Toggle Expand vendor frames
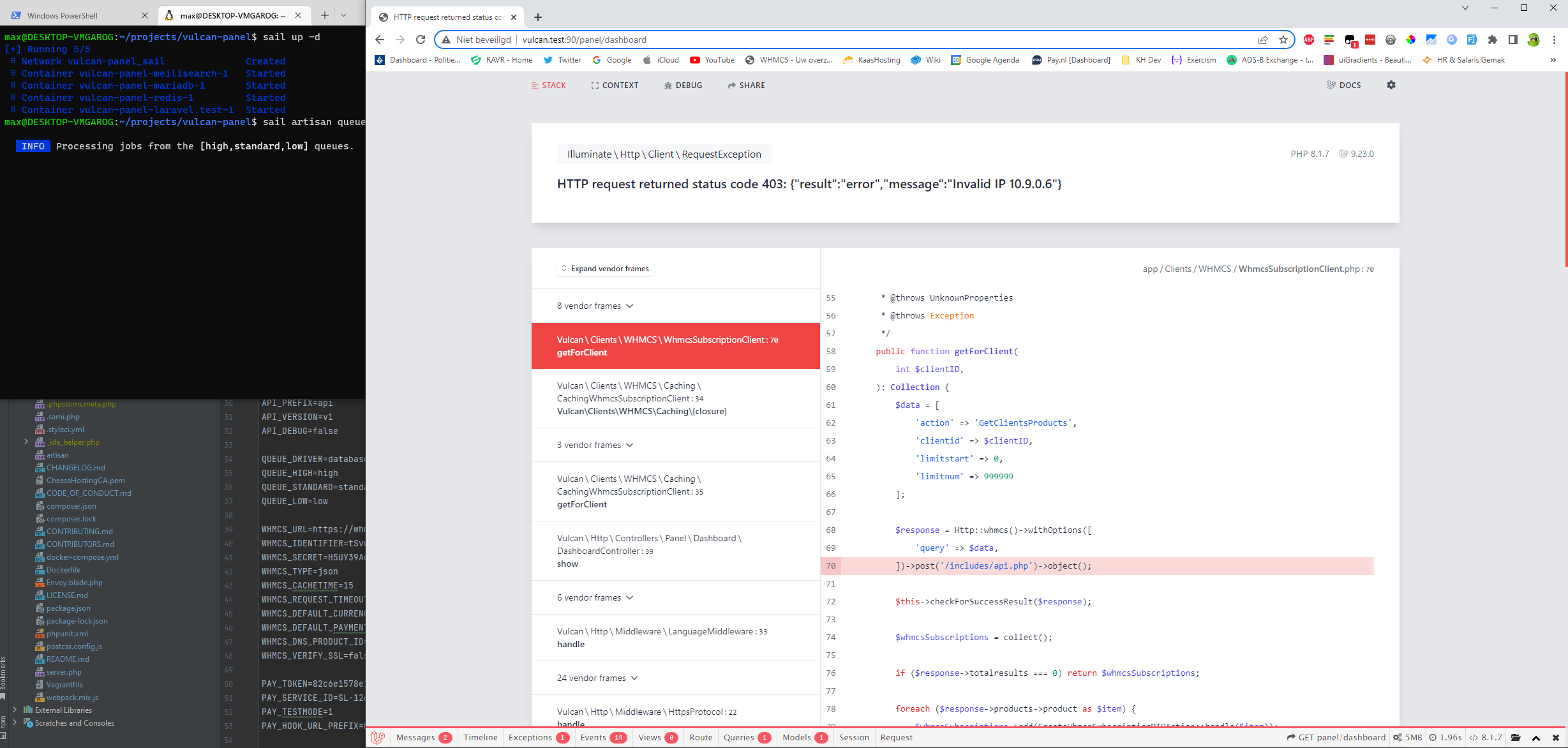The height and width of the screenshot is (748, 1568). point(604,269)
